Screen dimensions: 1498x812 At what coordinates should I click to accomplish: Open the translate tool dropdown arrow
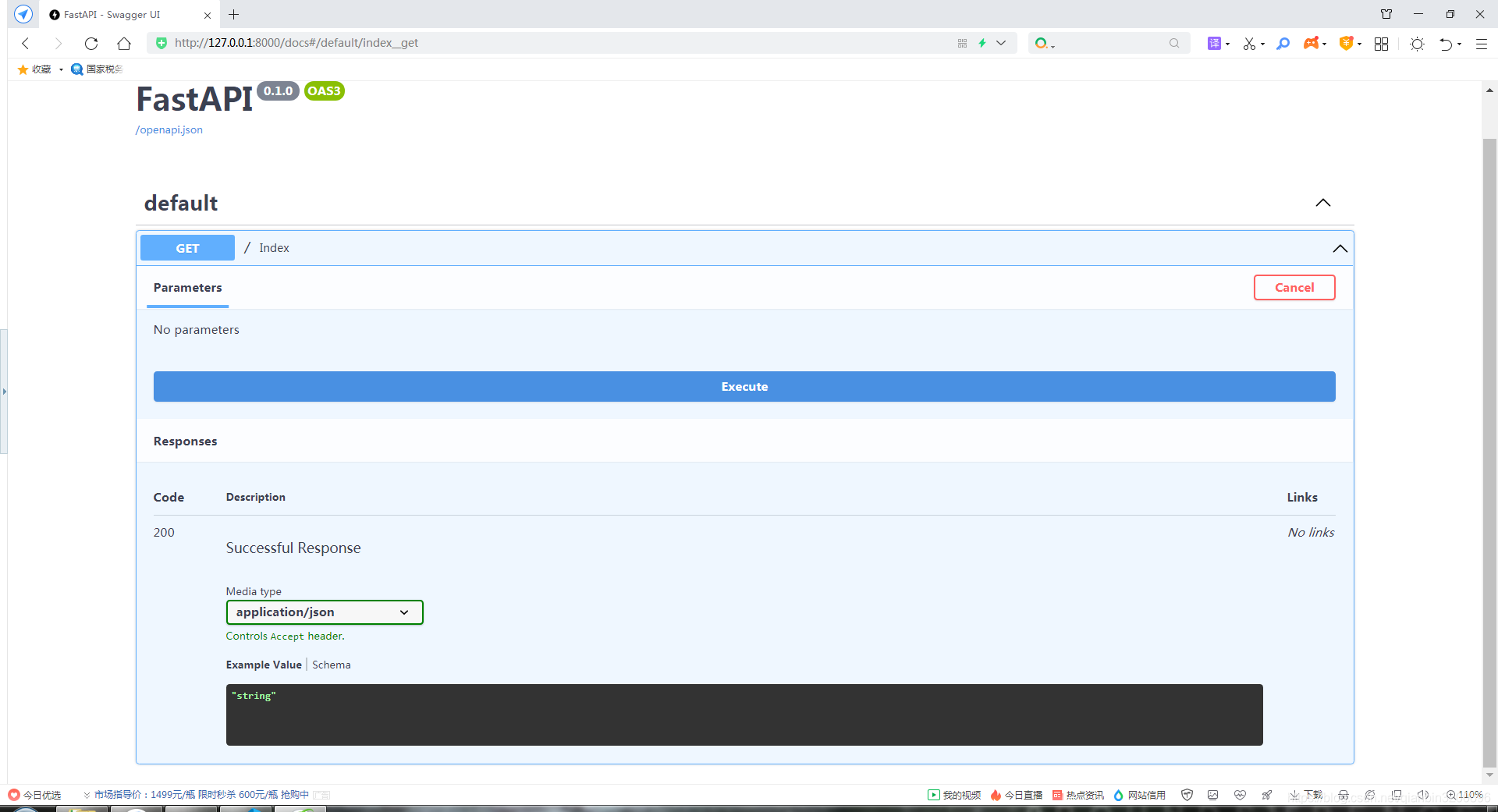coord(1228,44)
